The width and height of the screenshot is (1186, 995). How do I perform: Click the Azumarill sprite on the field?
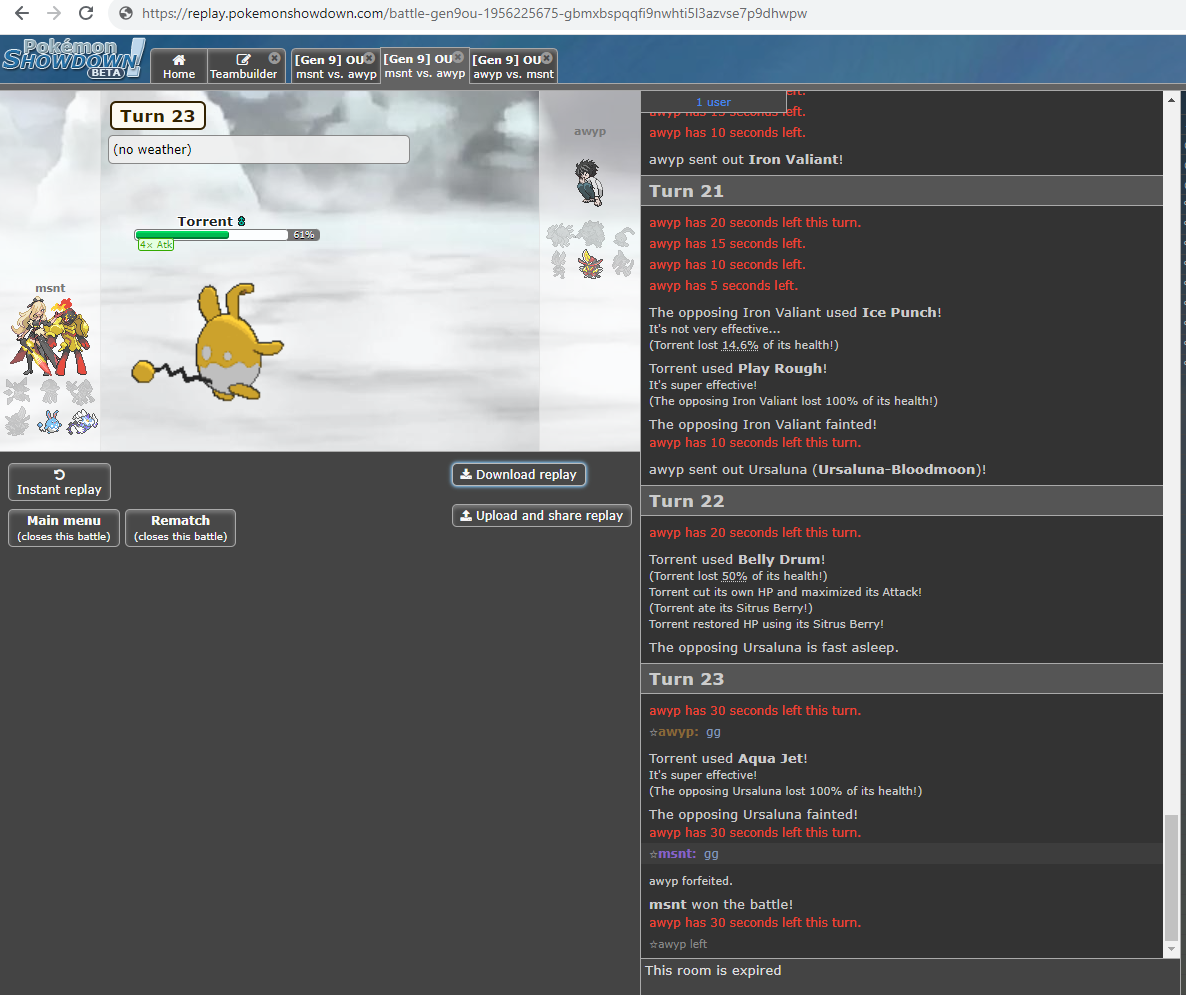point(209,342)
